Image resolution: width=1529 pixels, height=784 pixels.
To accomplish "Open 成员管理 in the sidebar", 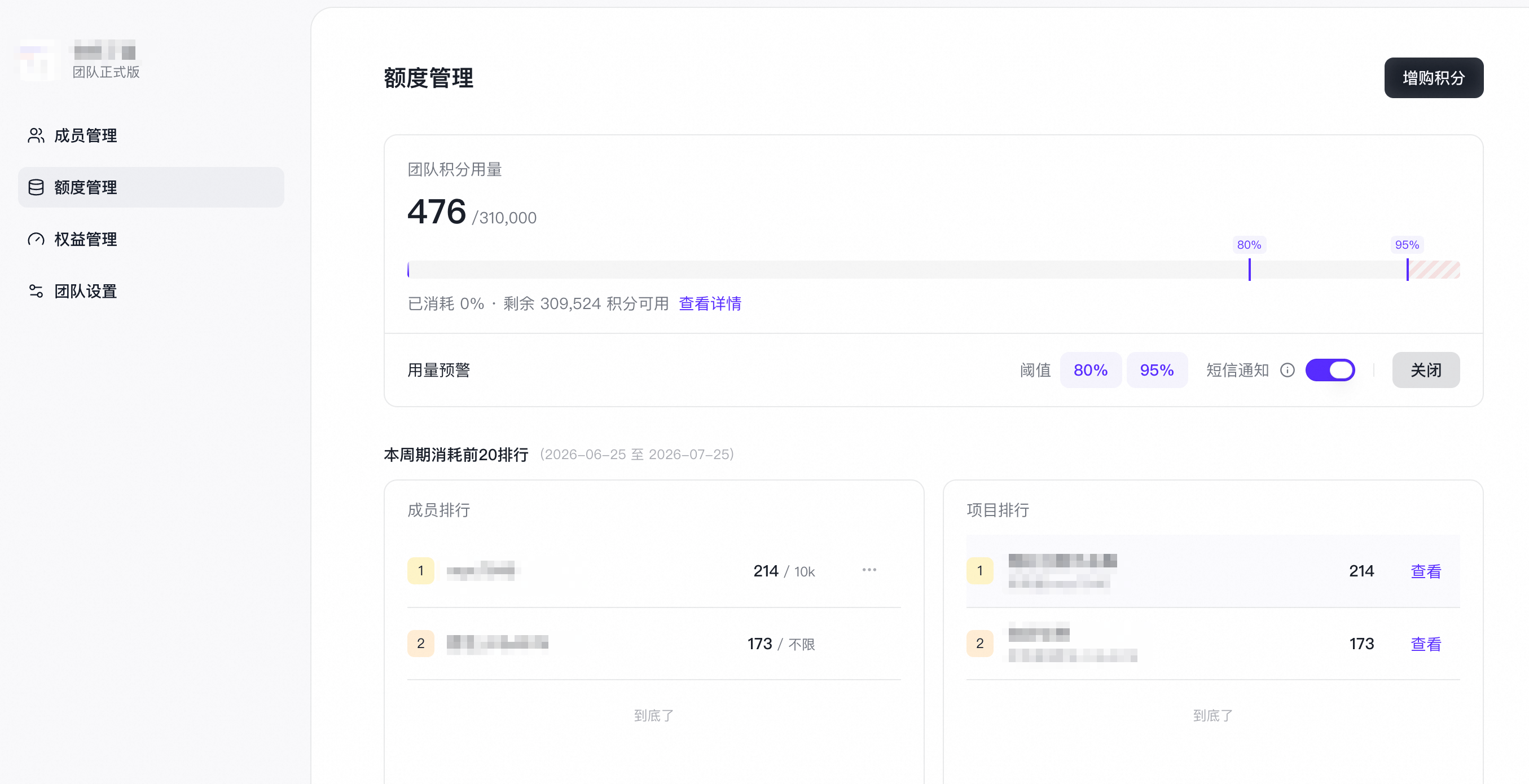I will pyautogui.click(x=151, y=135).
